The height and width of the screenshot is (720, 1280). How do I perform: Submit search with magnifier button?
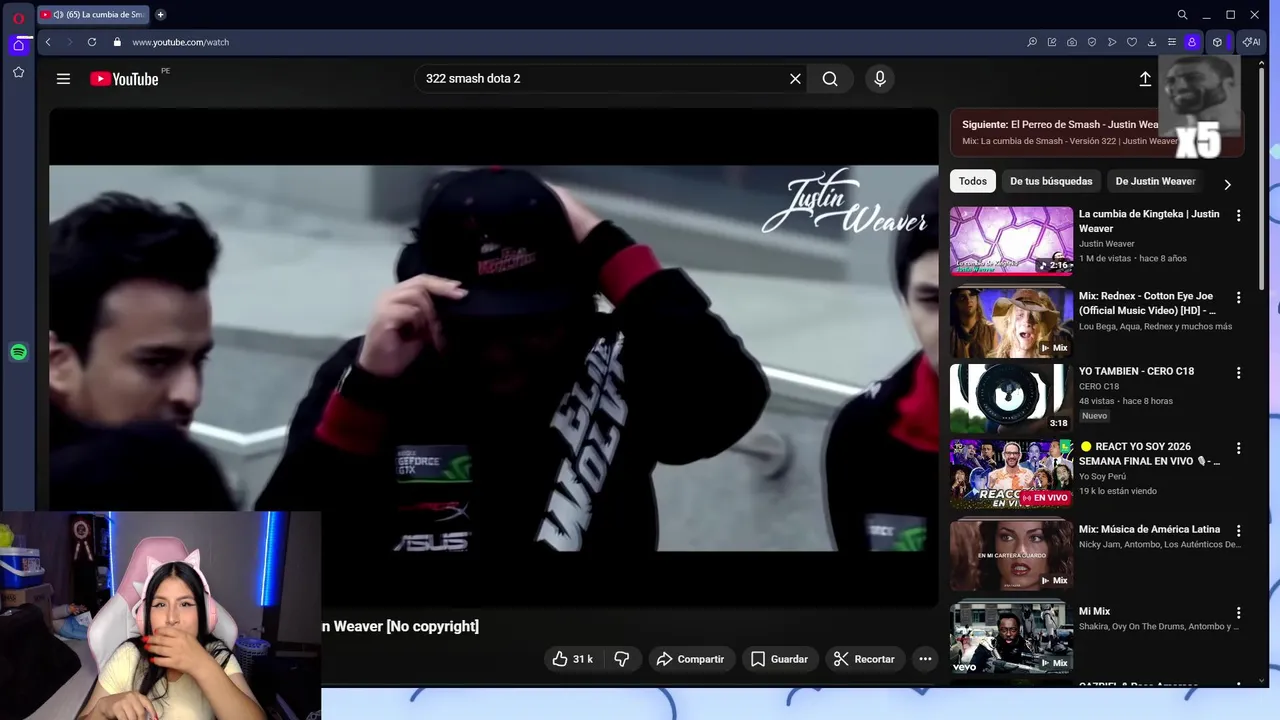[830, 79]
